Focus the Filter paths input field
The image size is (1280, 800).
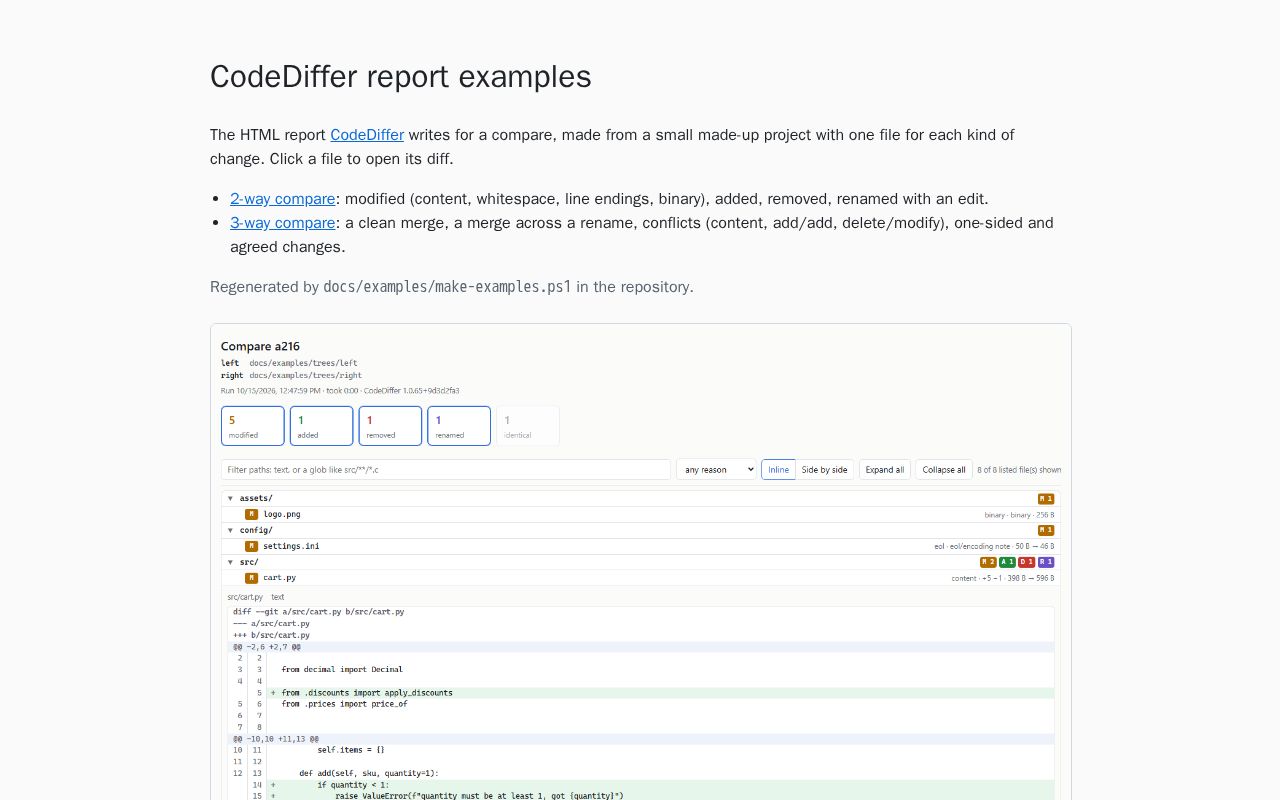[x=446, y=470]
